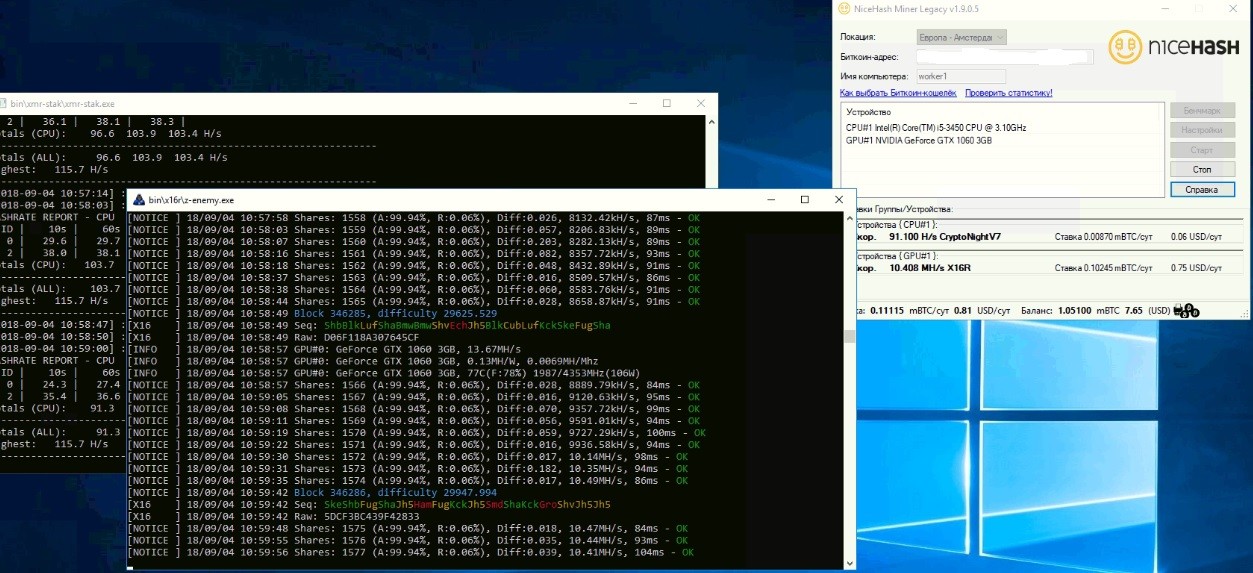Focus the Биткоин-адрес input field
This screenshot has height=573, width=1253.
pos(1004,57)
